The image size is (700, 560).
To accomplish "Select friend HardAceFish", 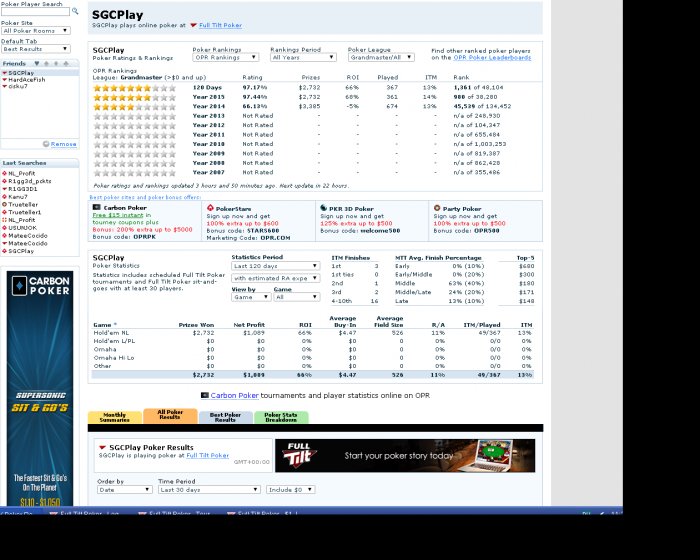I will pyautogui.click(x=27, y=79).
